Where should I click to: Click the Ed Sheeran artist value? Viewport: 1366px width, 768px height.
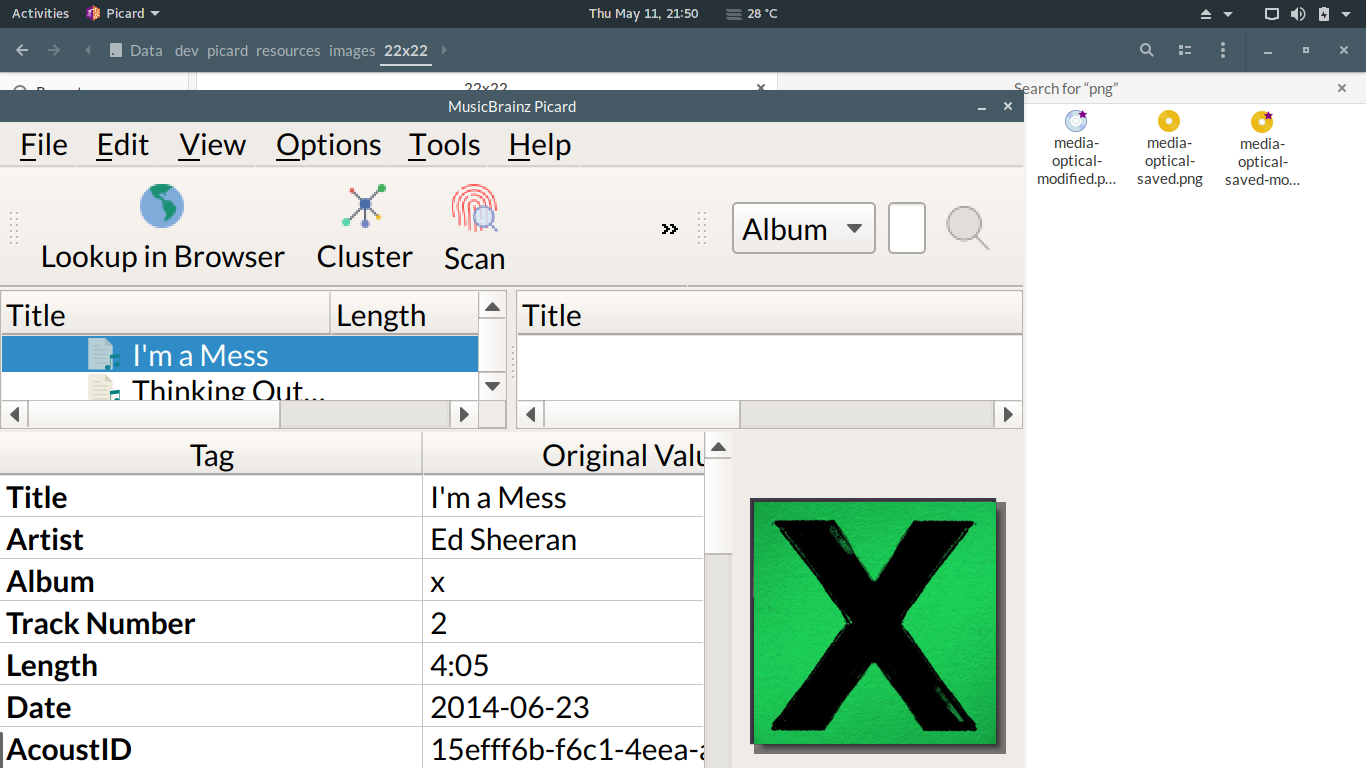504,540
